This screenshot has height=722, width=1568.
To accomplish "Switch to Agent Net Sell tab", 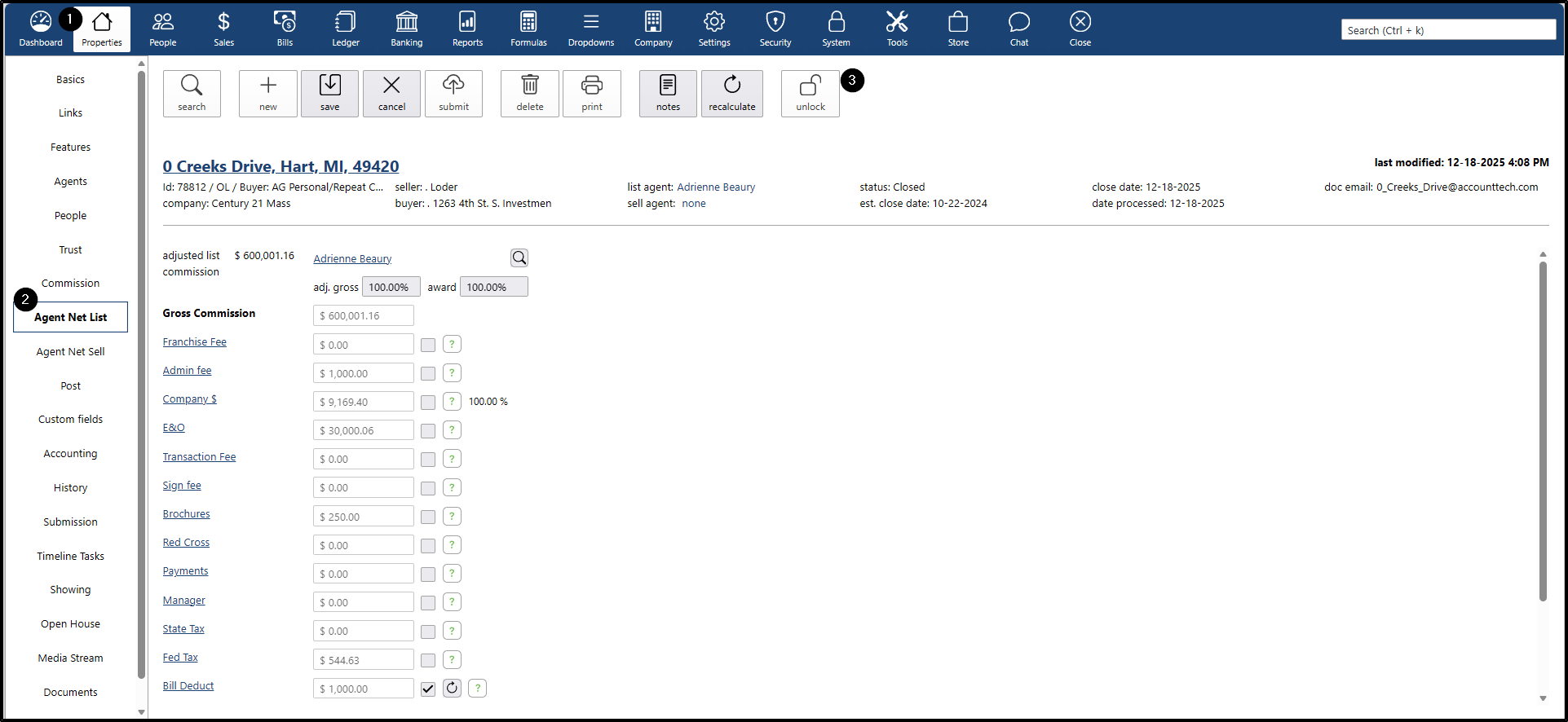I will 70,352.
